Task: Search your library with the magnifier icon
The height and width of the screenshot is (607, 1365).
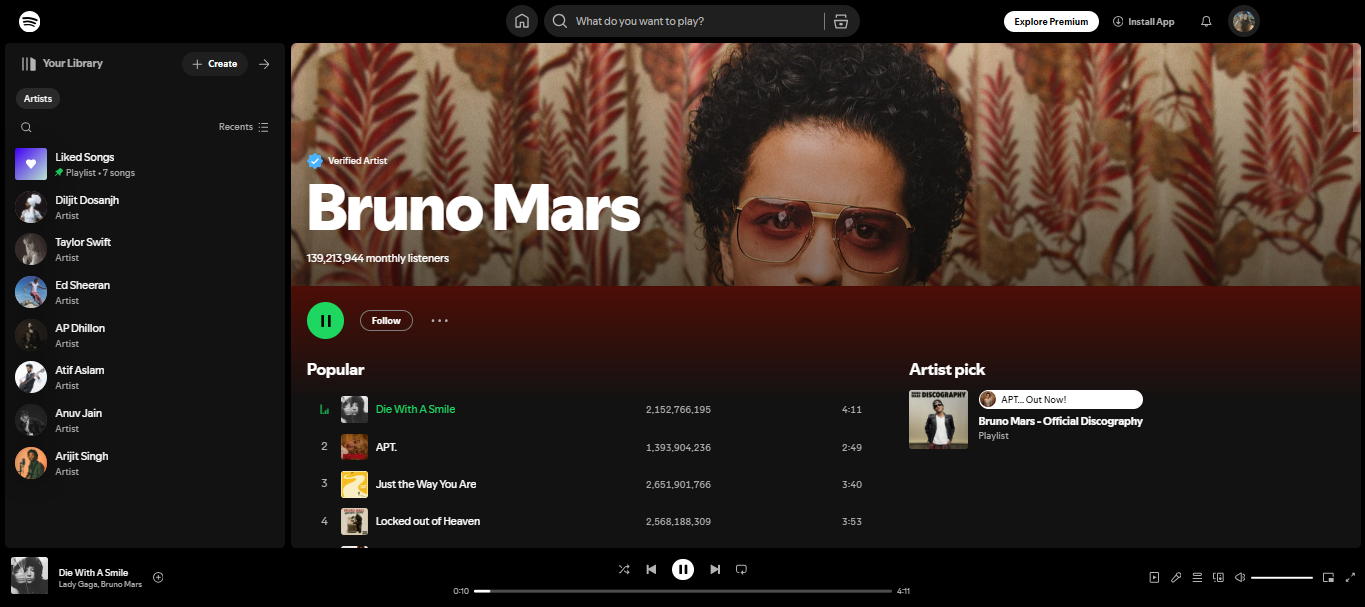Action: point(26,127)
